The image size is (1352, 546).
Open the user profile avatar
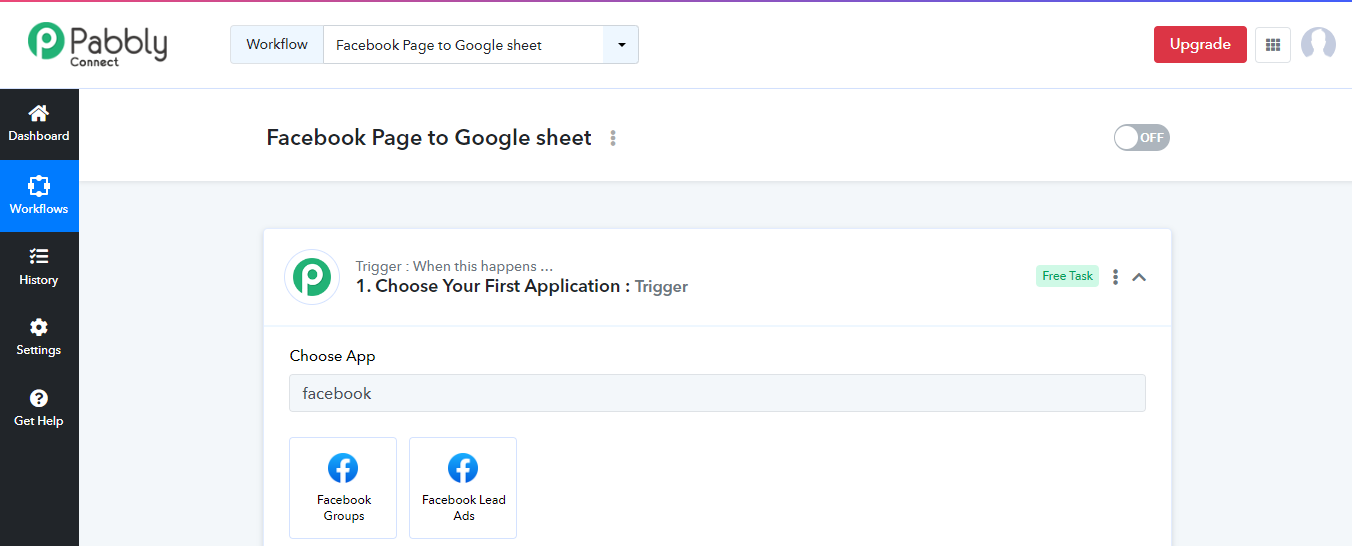[x=1318, y=45]
